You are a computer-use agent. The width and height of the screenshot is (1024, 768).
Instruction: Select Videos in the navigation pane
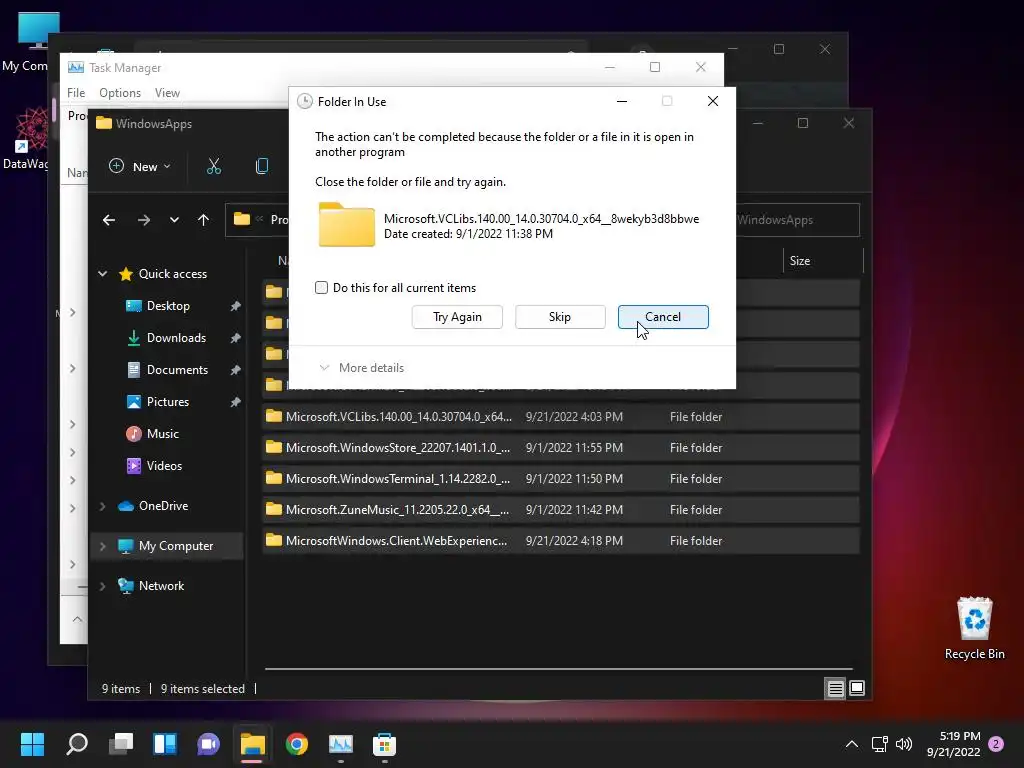164,466
